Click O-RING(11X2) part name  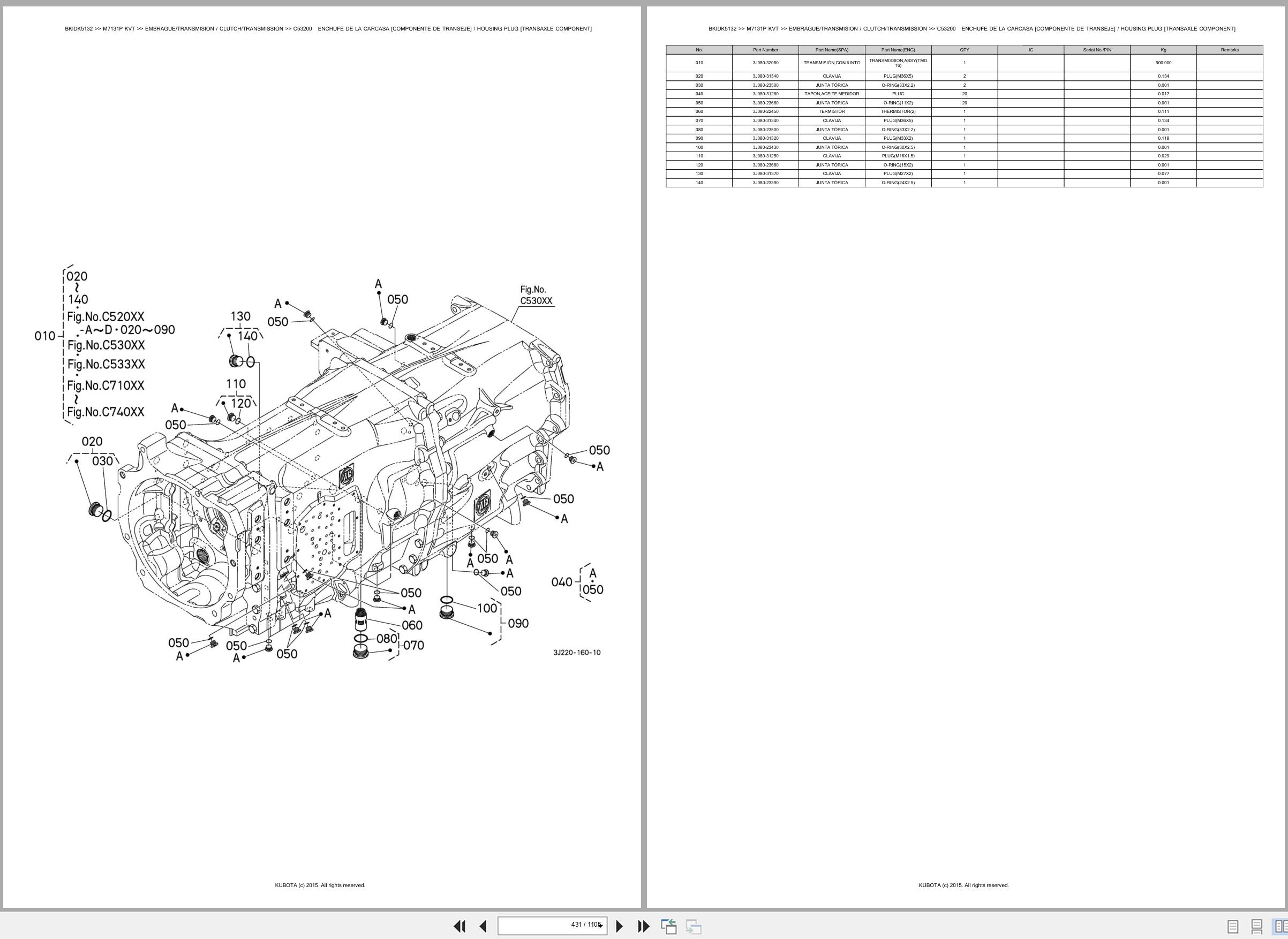(898, 103)
